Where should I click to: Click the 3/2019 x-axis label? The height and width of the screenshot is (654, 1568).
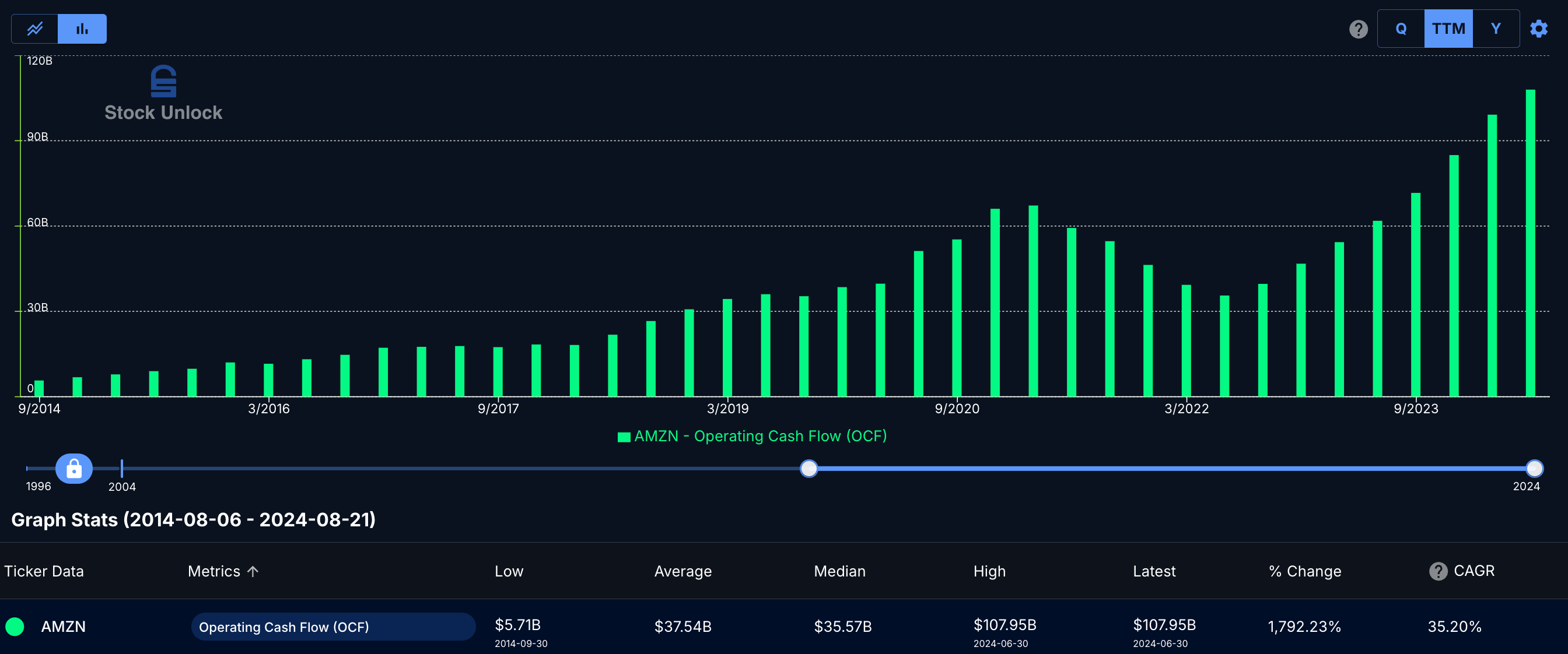[x=727, y=409]
